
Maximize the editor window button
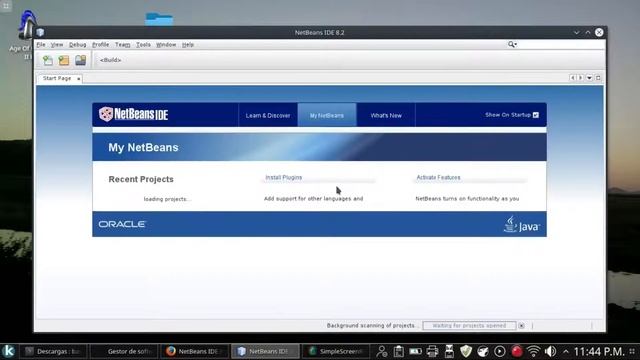598,78
